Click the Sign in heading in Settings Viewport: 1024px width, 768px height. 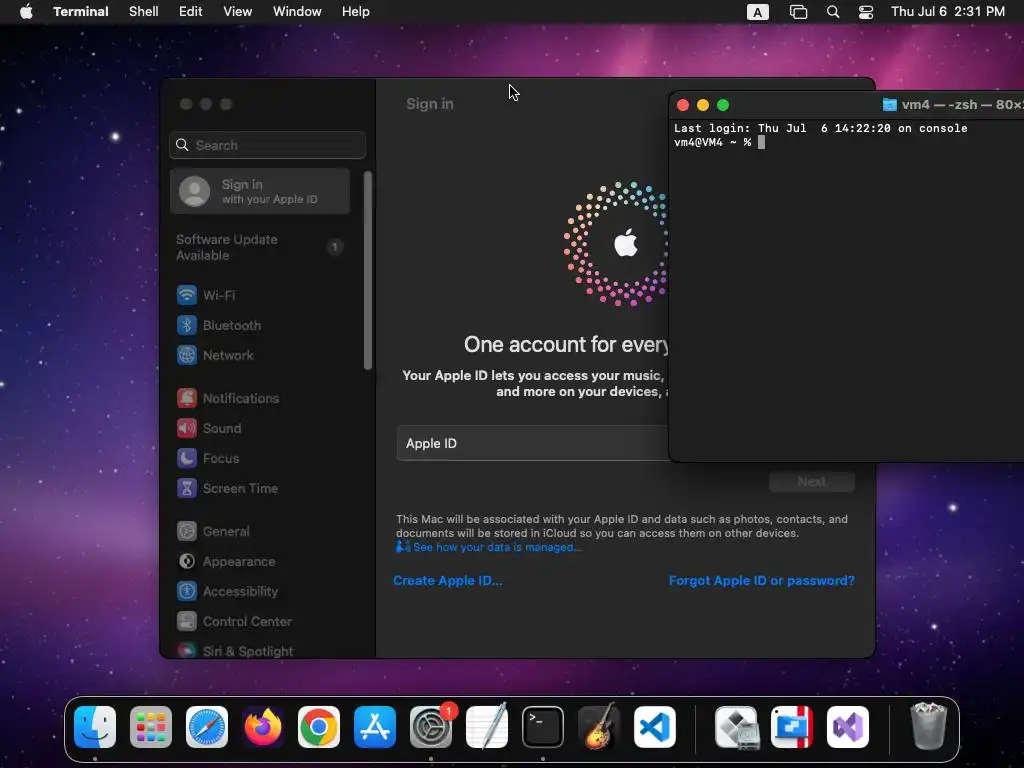pyautogui.click(x=430, y=104)
